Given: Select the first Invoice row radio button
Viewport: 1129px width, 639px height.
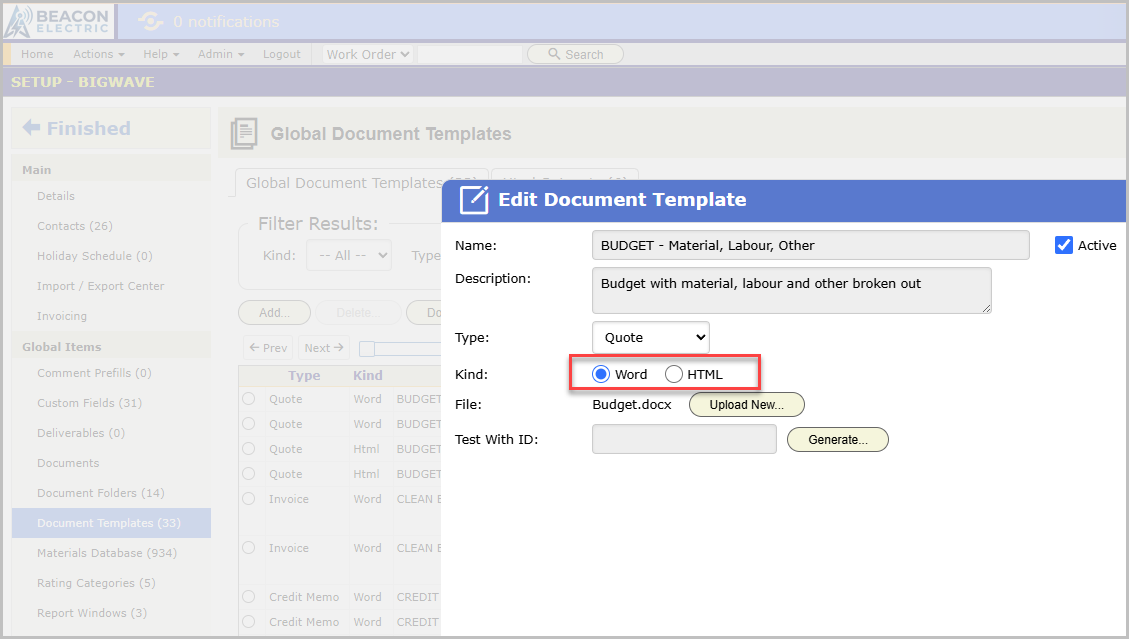Looking at the screenshot, I should [x=248, y=499].
